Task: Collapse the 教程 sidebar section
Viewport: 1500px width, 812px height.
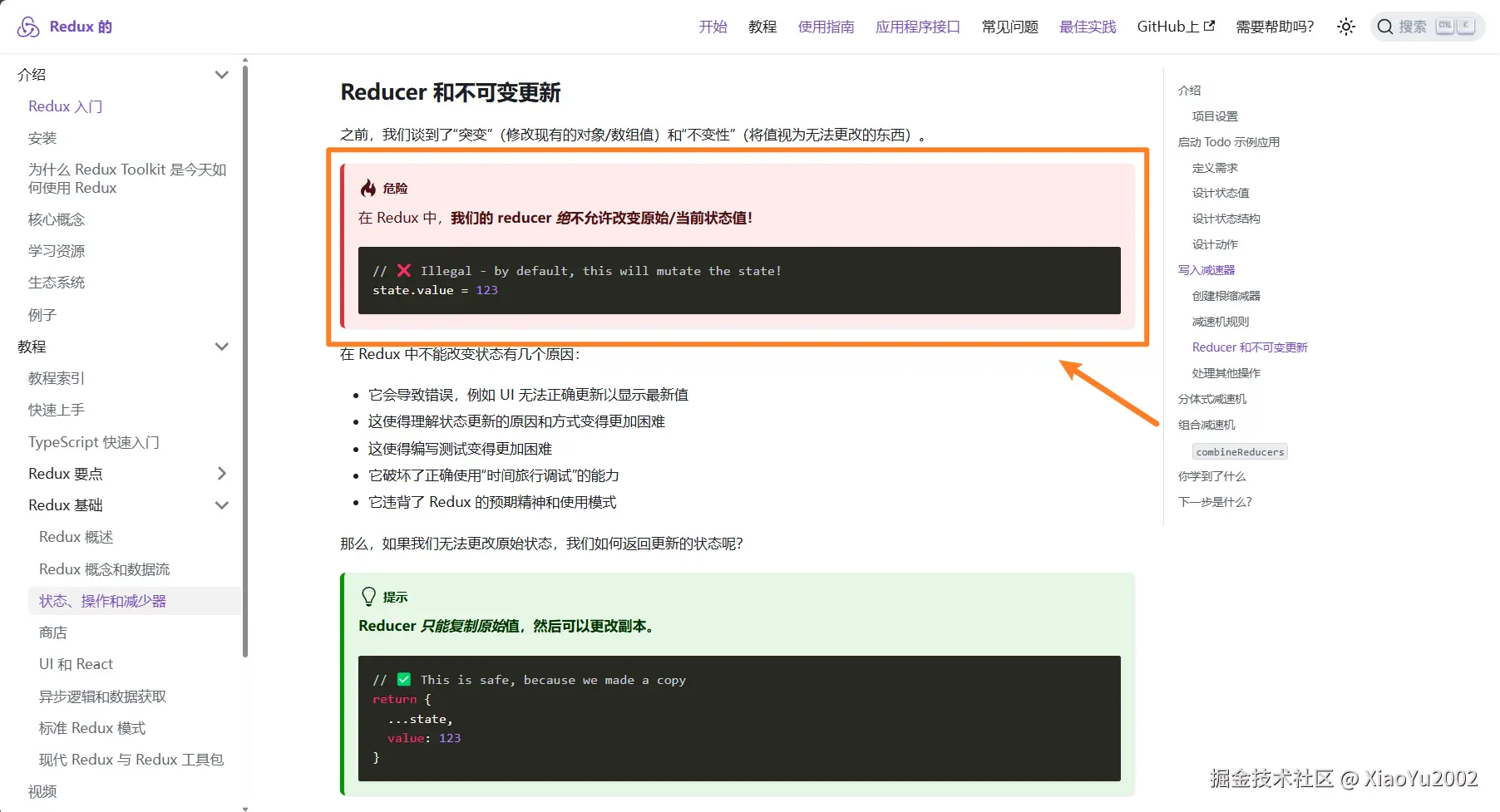Action: 222,346
